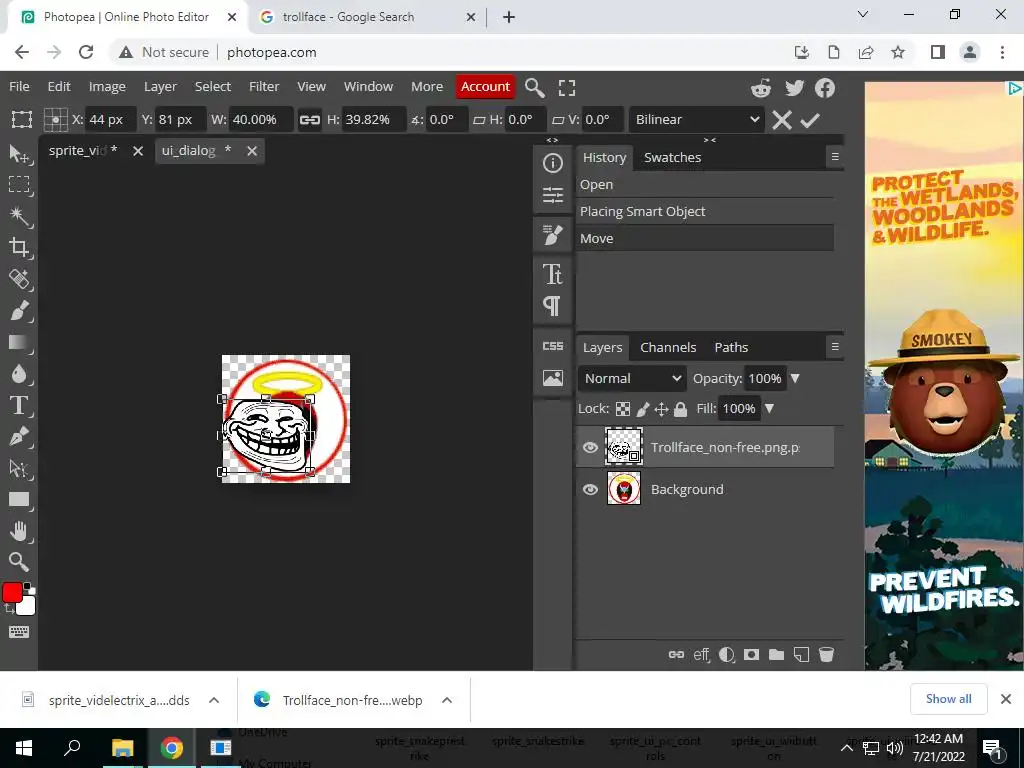The image size is (1024, 768).
Task: Add new adjustment layer icon
Action: (x=726, y=654)
